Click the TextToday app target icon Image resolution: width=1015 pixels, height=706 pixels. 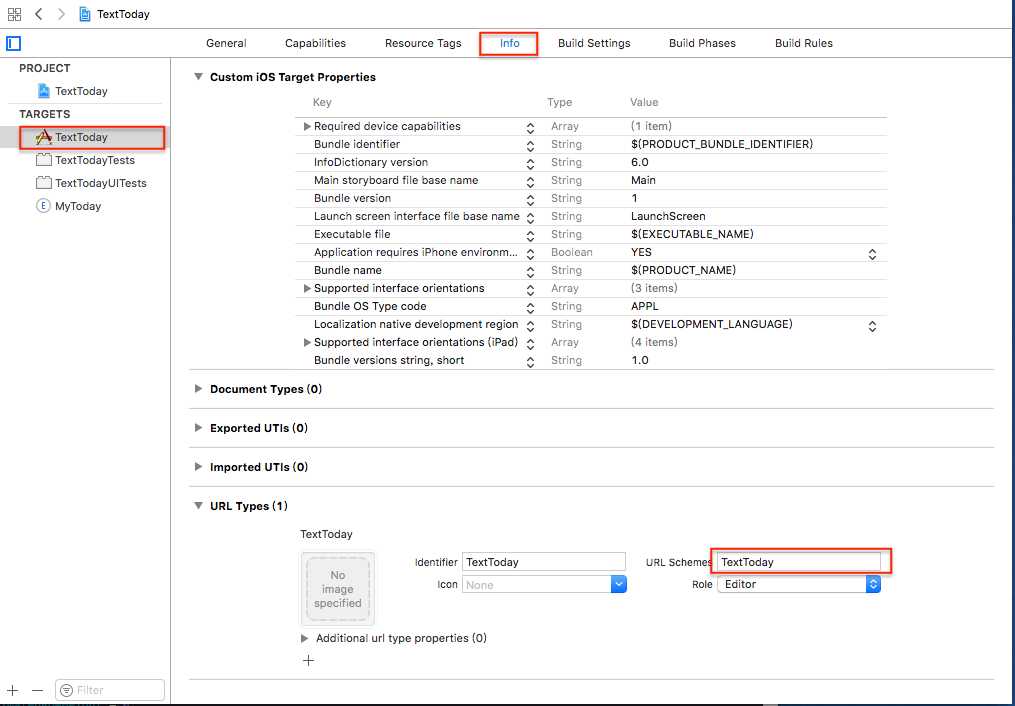(43, 137)
